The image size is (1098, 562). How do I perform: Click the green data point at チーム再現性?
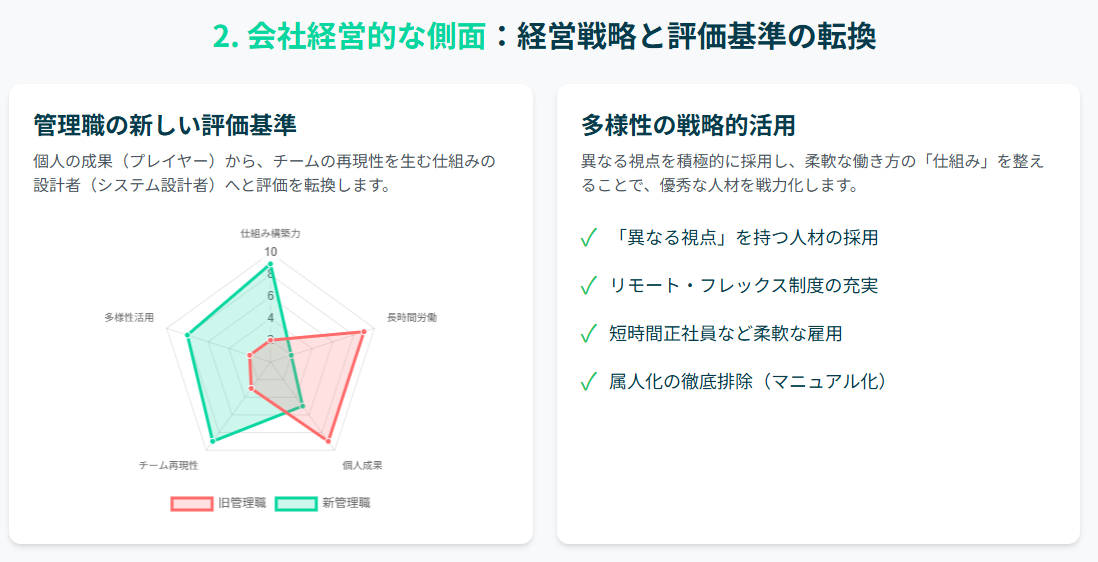click(213, 440)
